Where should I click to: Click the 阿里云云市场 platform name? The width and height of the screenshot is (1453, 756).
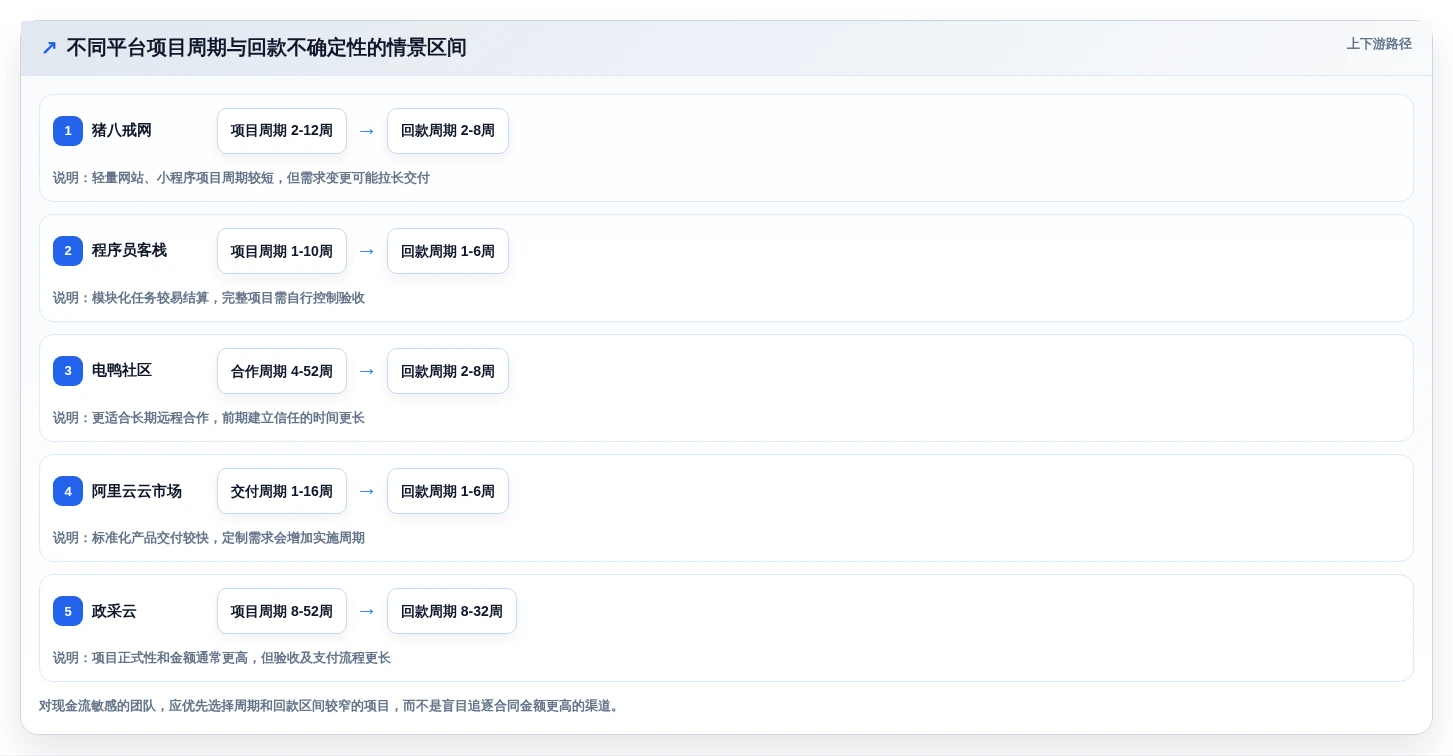tap(137, 491)
